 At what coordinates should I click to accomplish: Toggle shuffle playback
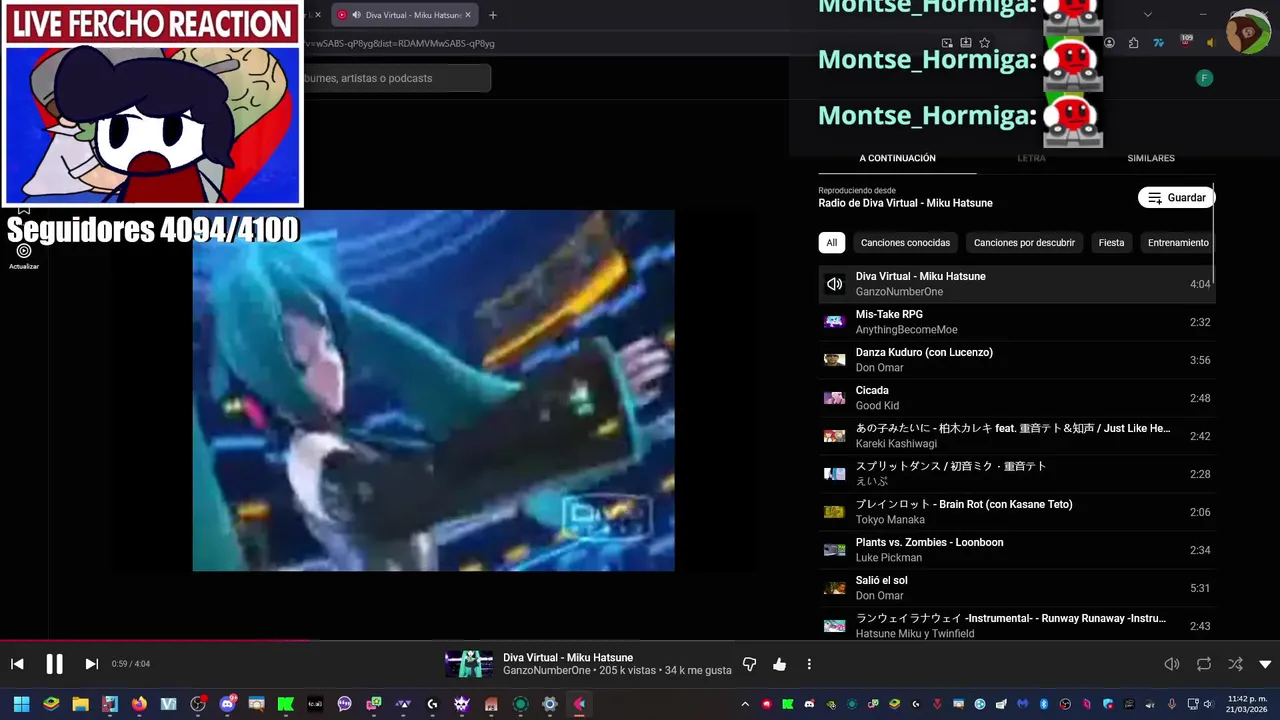coord(1235,664)
